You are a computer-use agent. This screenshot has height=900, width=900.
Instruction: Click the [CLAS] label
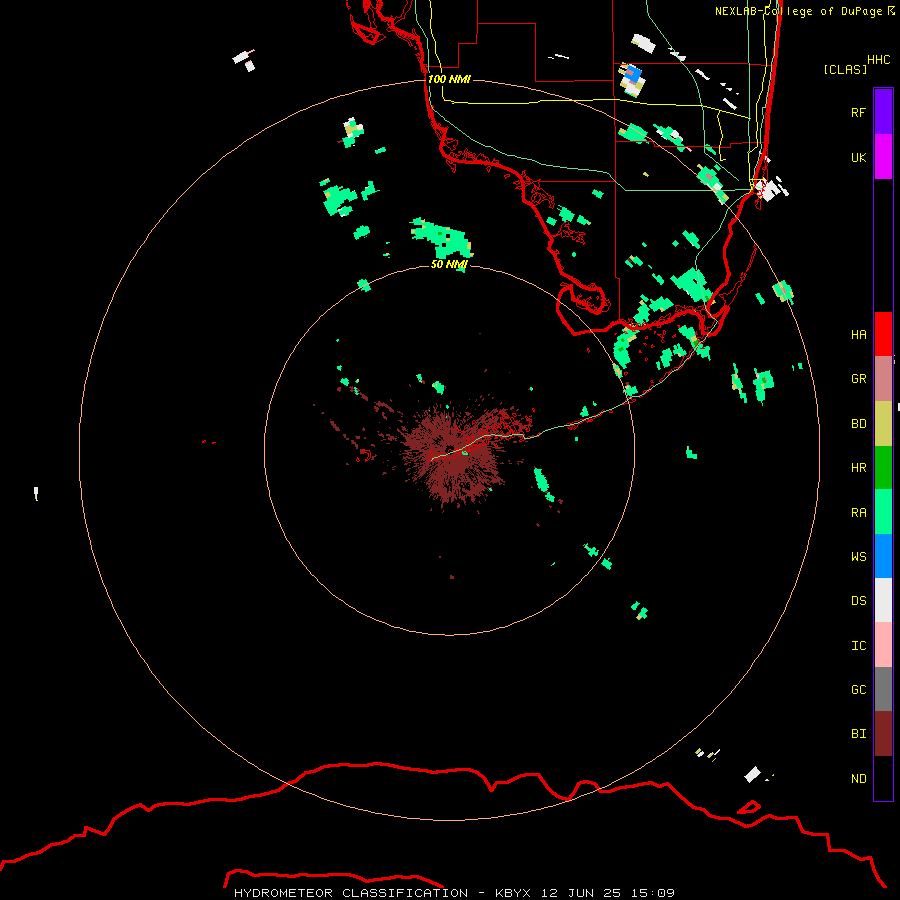click(845, 69)
